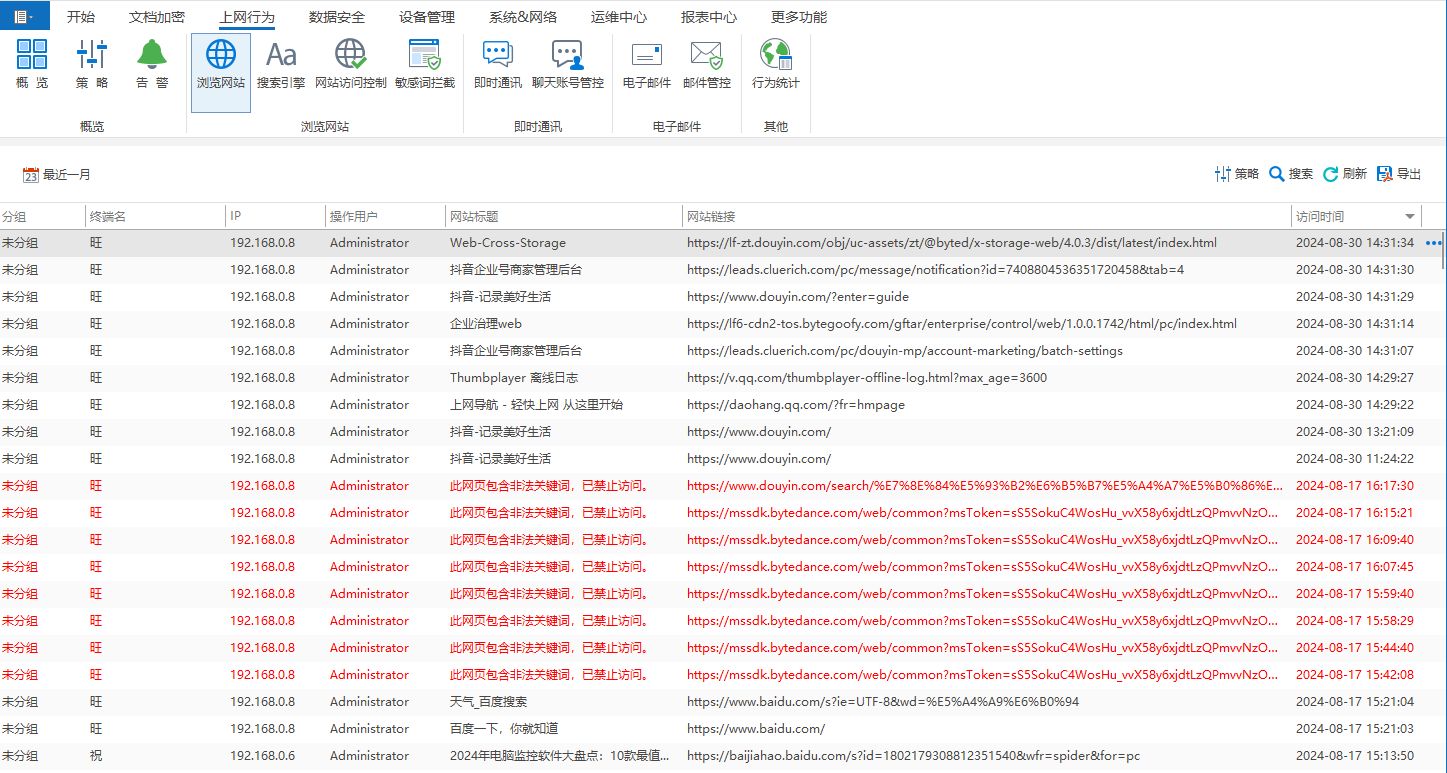Switch to the 系统&网络 tab

(x=523, y=17)
